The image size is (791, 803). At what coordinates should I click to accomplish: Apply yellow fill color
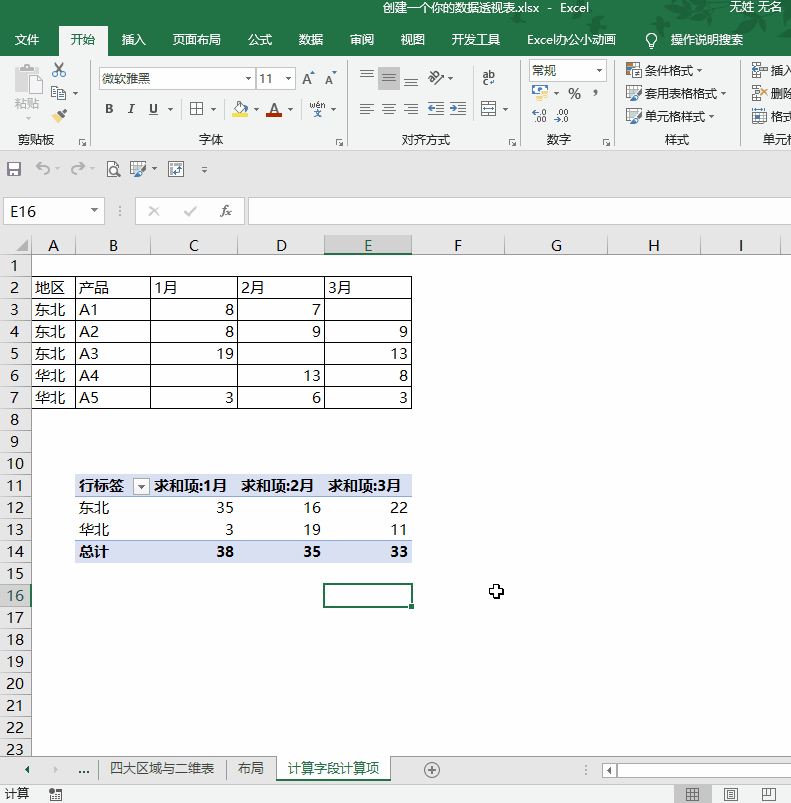pos(240,109)
